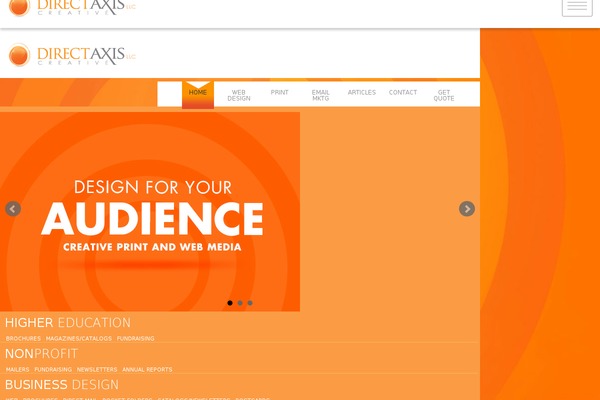
Task: Open the Get Quote menu item
Action: tap(444, 95)
